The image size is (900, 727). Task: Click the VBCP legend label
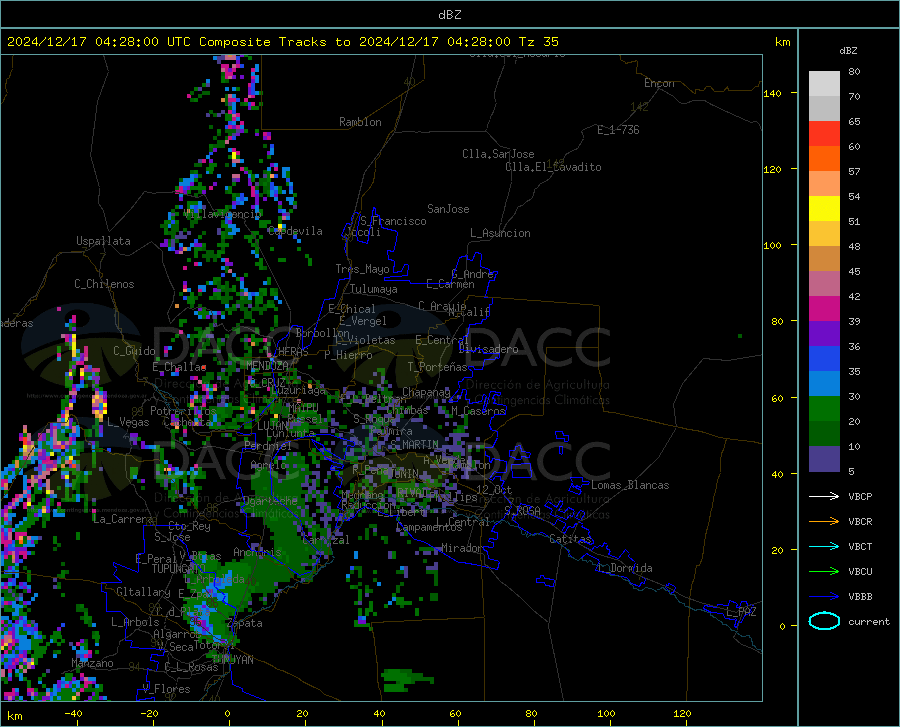860,496
